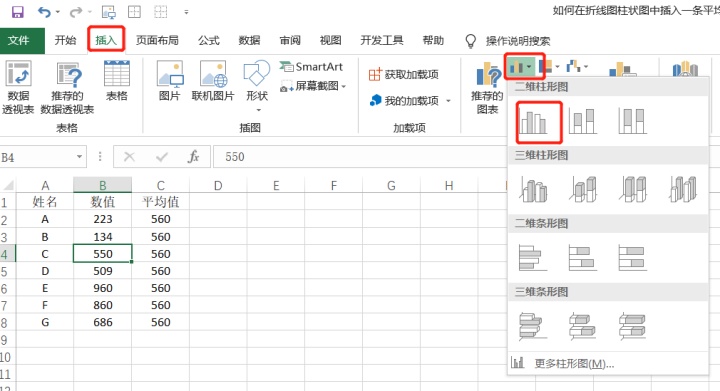Click the 操作说明搜索 search box
This screenshot has width=720, height=391.
click(x=518, y=41)
